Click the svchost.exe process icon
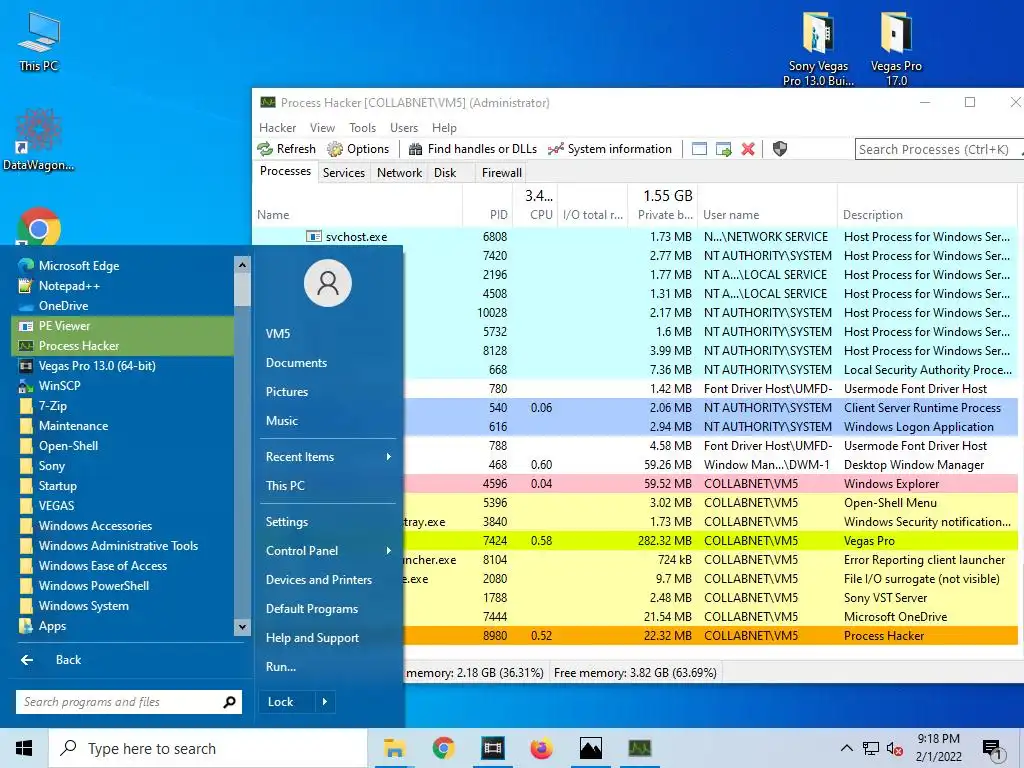1024x768 pixels. (x=313, y=236)
